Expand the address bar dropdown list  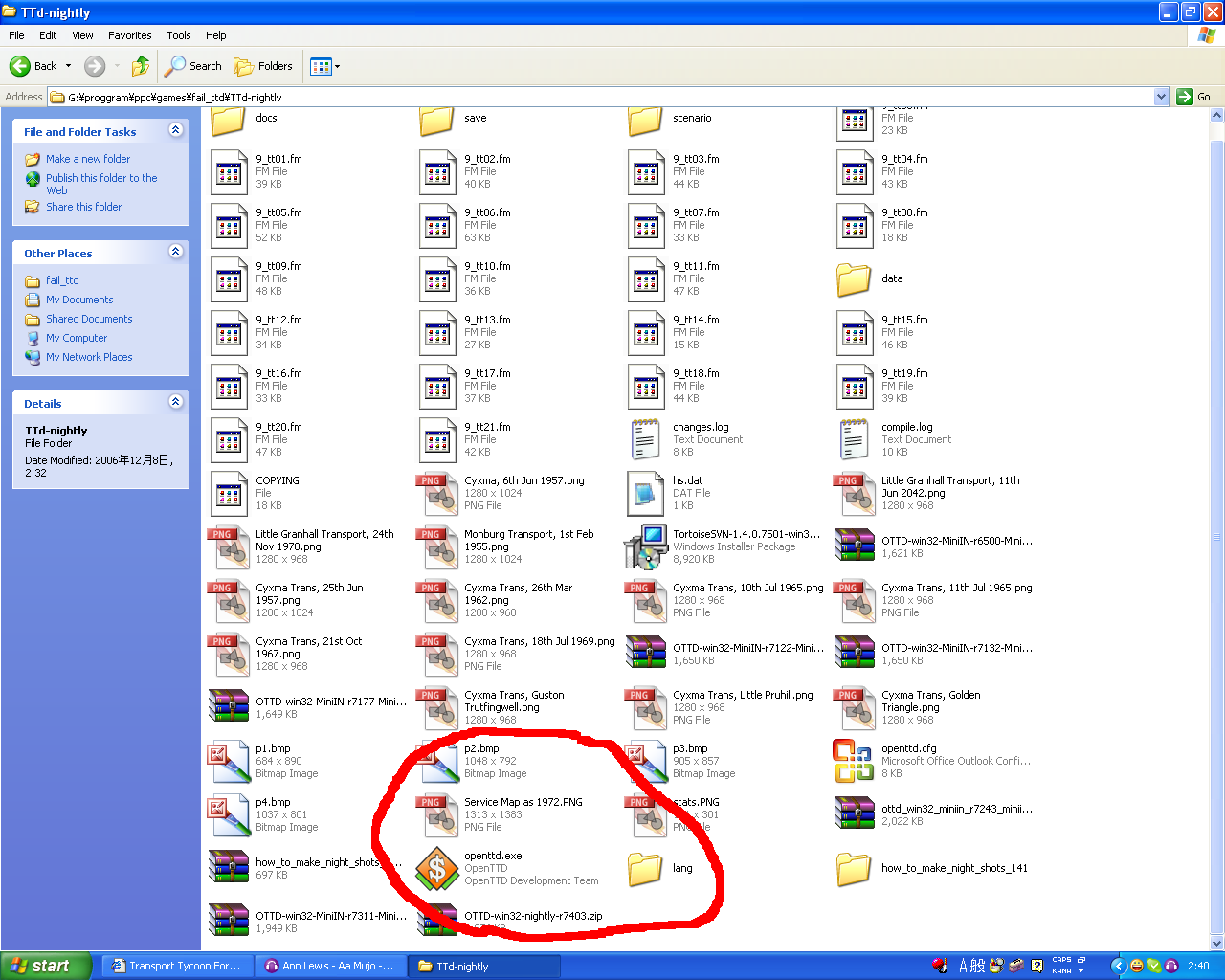point(1161,97)
